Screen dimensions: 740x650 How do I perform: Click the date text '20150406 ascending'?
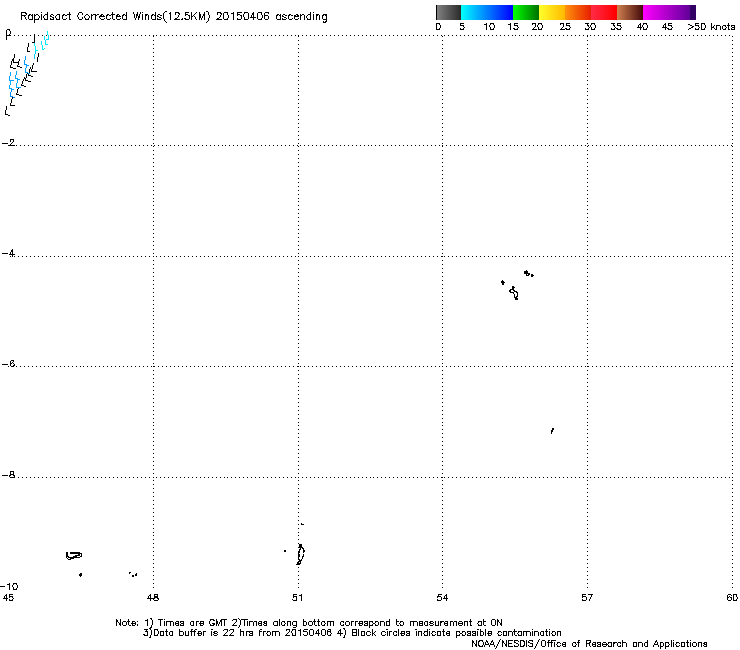click(x=271, y=17)
